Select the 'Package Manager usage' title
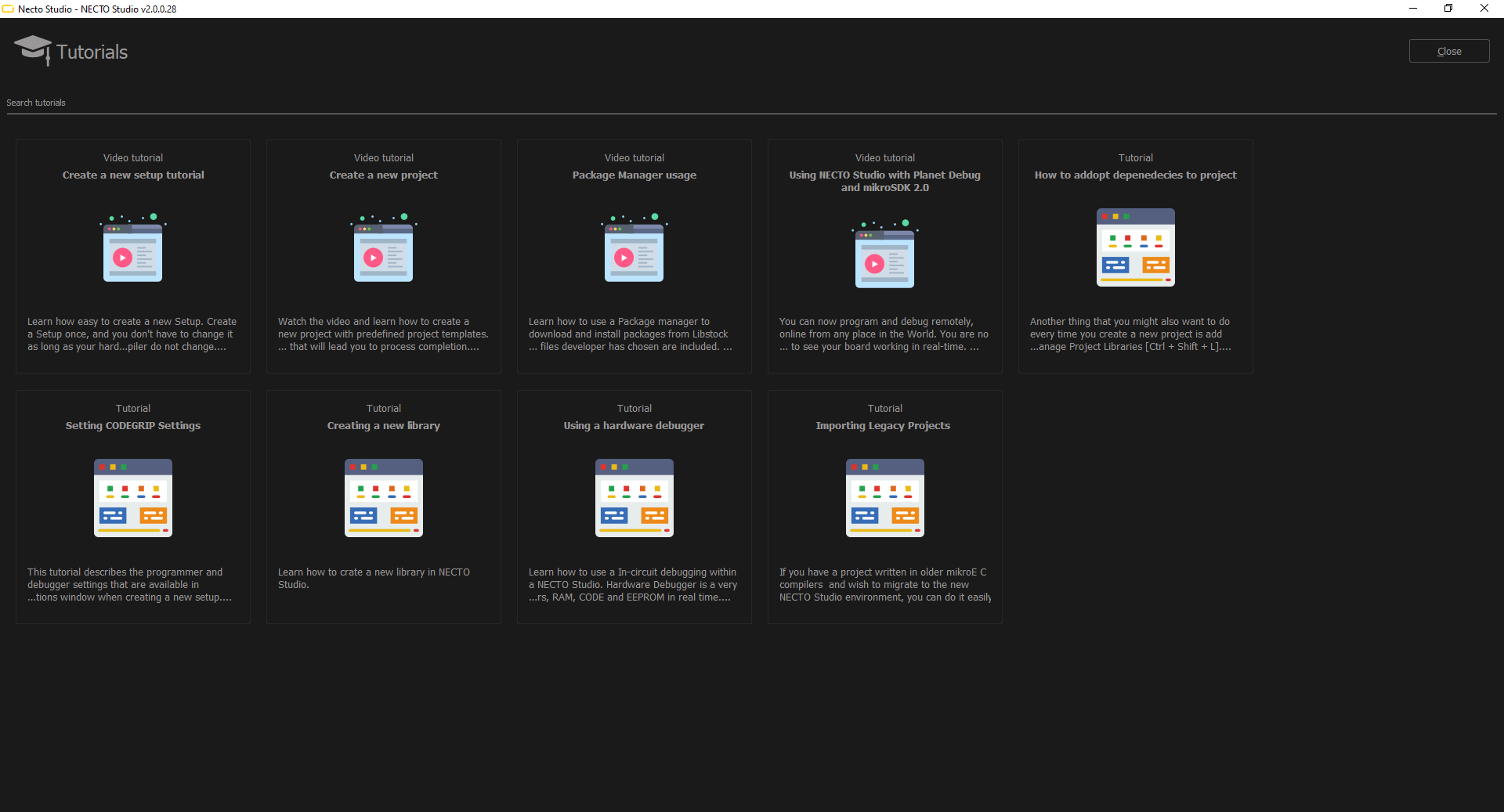This screenshot has width=1504, height=812. pos(634,175)
